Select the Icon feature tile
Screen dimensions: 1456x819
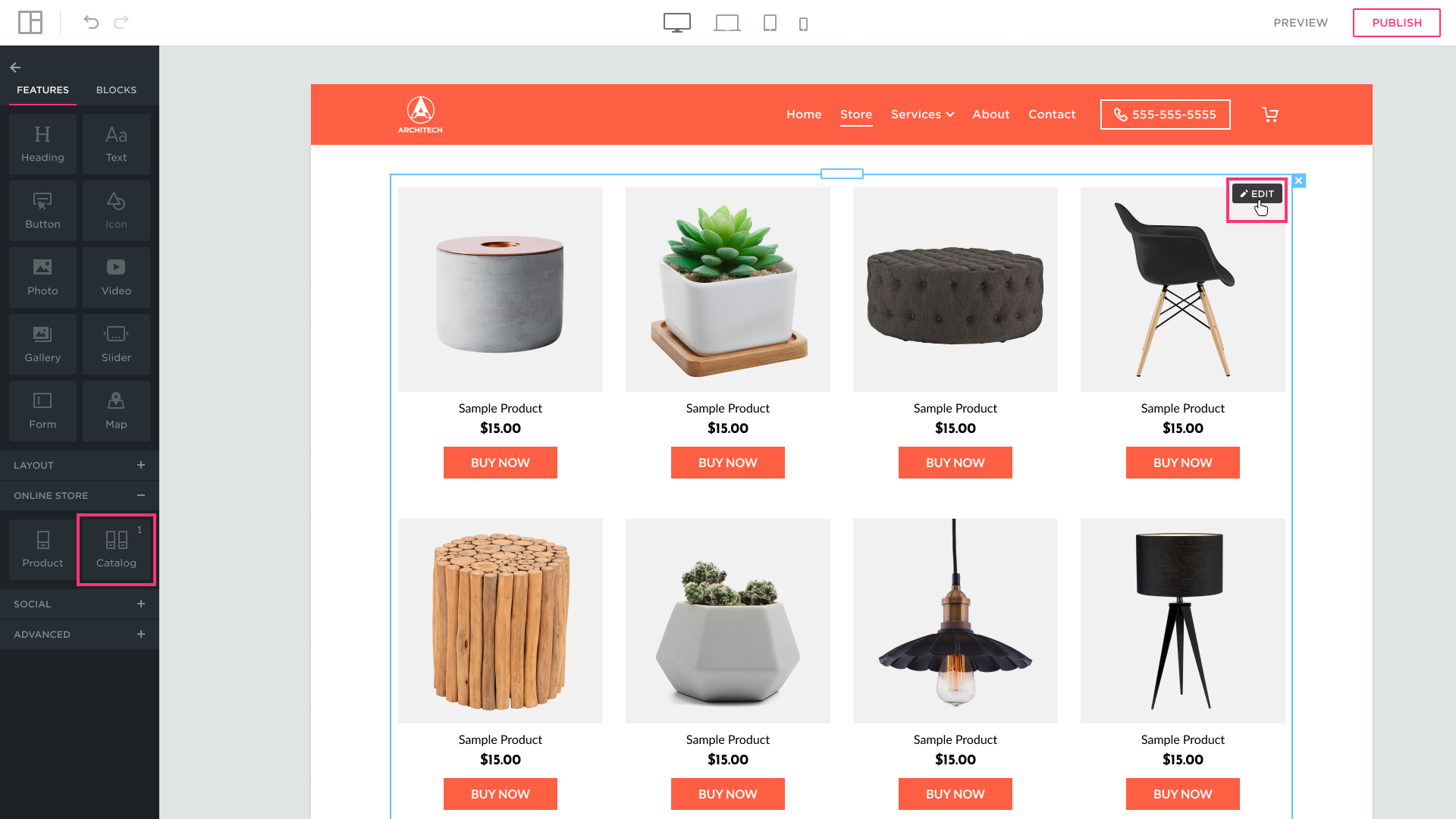[116, 211]
